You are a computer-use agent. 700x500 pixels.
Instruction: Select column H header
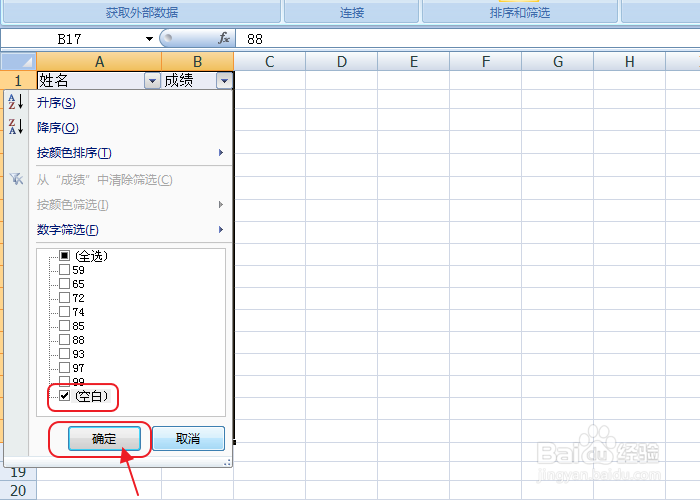coord(629,62)
